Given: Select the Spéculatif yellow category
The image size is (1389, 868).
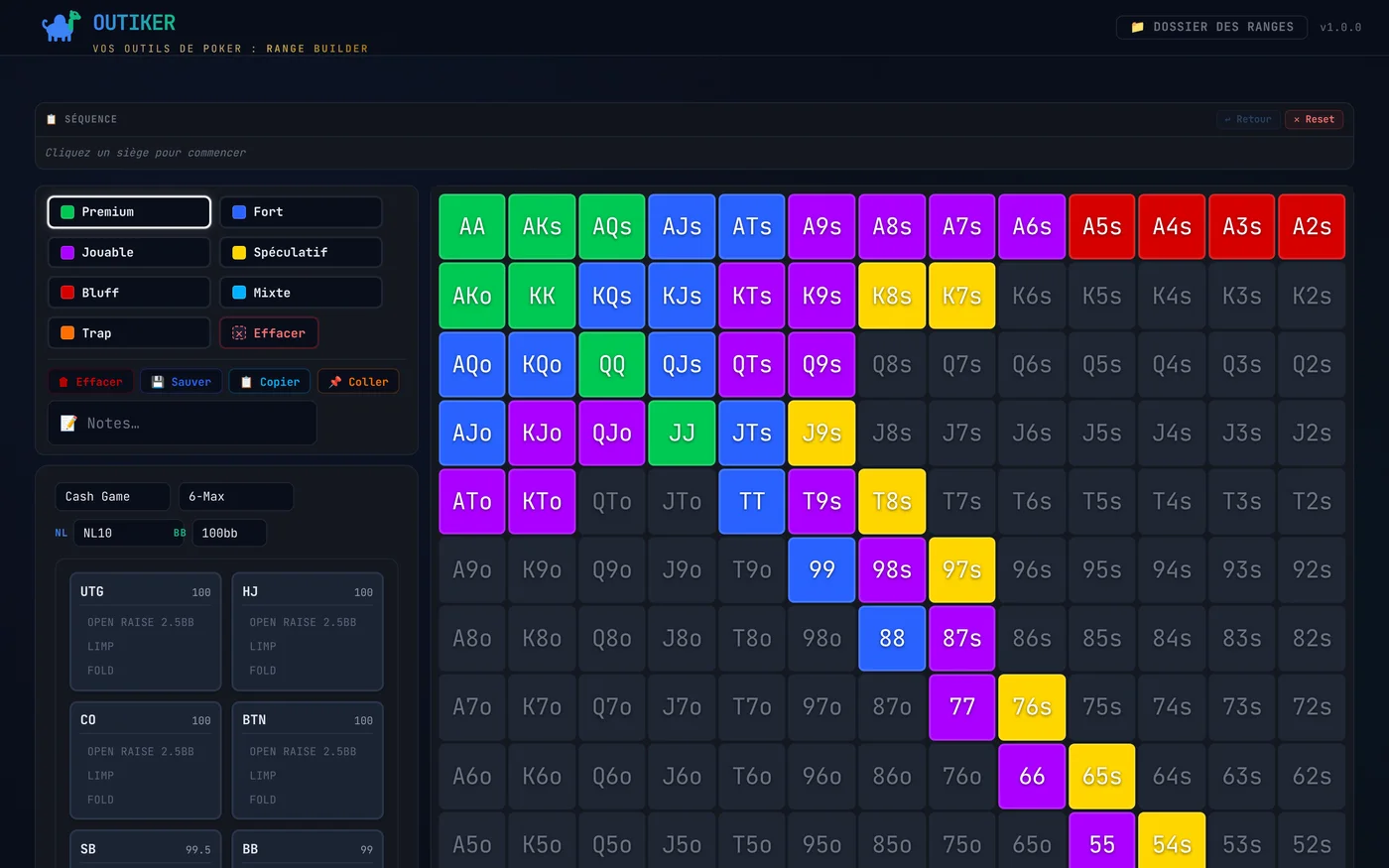Looking at the screenshot, I should pyautogui.click(x=301, y=252).
